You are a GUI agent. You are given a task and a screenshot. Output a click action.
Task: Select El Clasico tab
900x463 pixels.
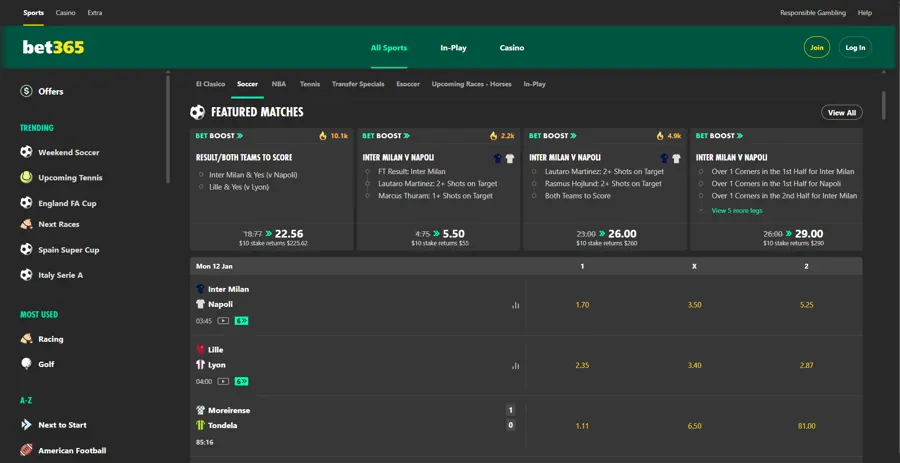pyautogui.click(x=210, y=84)
